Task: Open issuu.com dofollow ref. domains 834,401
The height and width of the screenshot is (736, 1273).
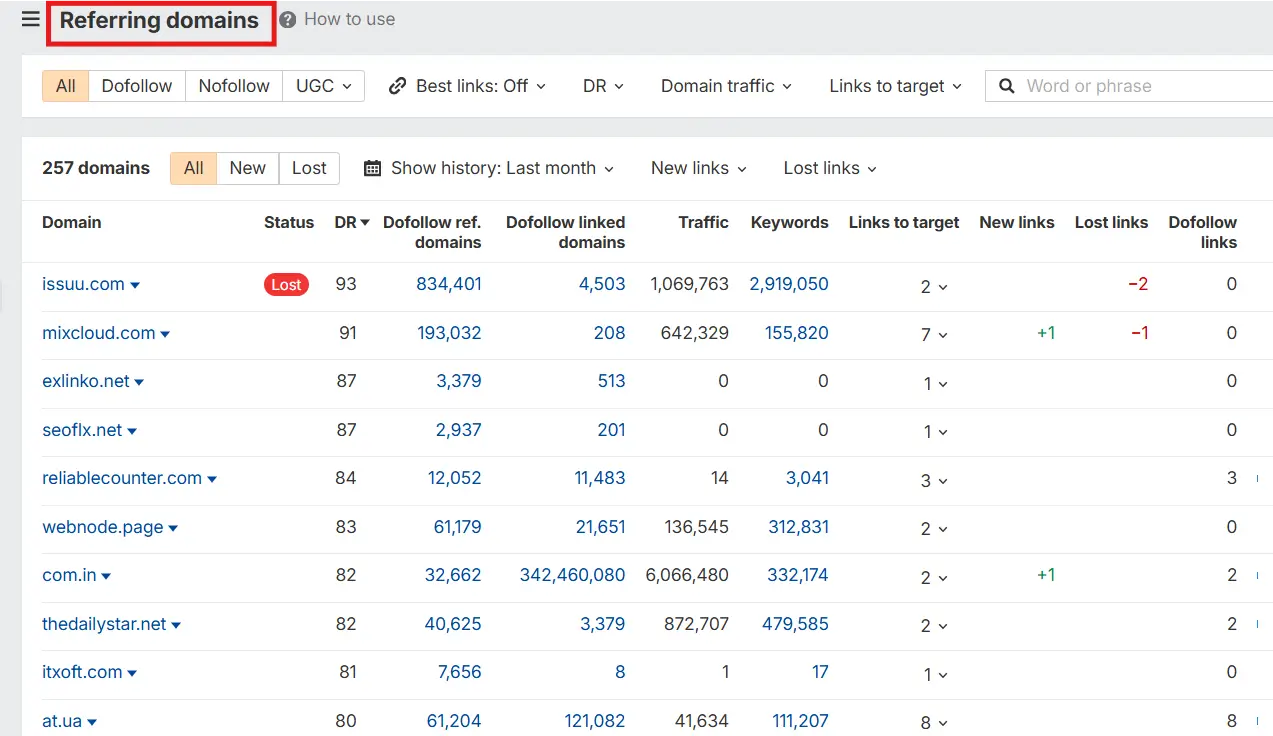Action: tap(449, 284)
